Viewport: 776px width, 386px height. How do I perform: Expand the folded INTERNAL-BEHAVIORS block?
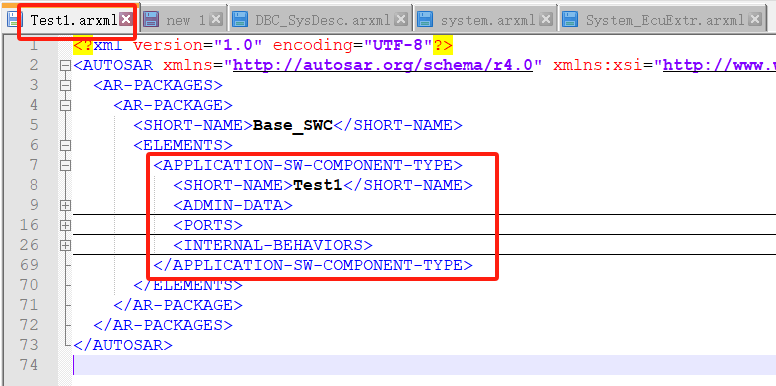pos(65,245)
